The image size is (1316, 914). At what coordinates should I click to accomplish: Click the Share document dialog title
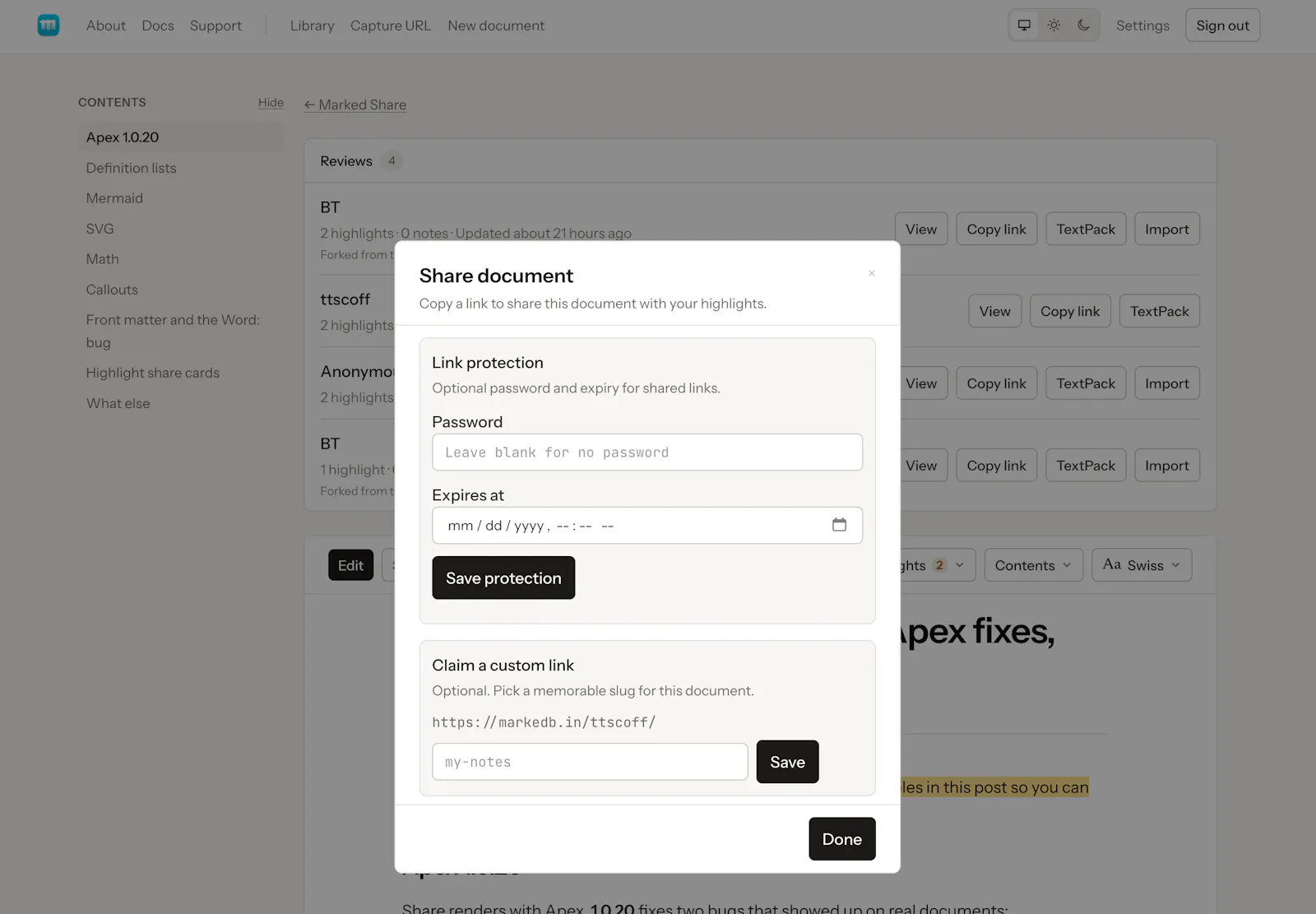(496, 276)
